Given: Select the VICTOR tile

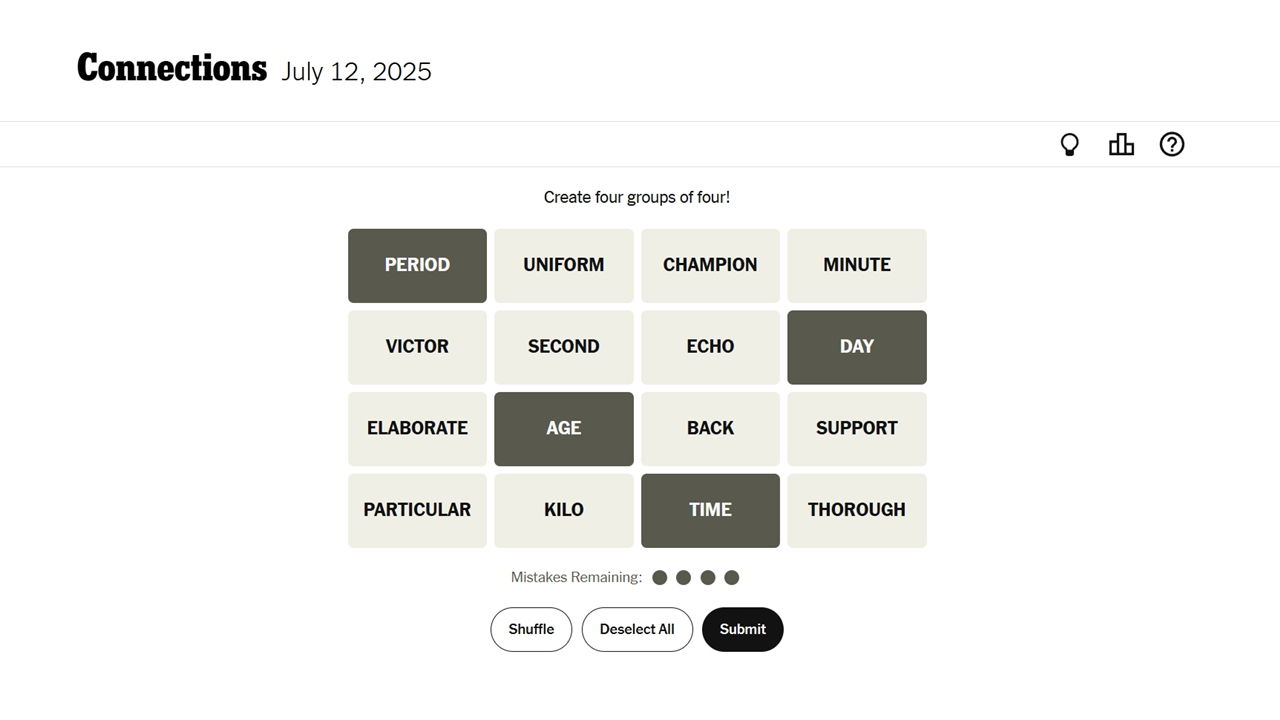Looking at the screenshot, I should [x=417, y=347].
